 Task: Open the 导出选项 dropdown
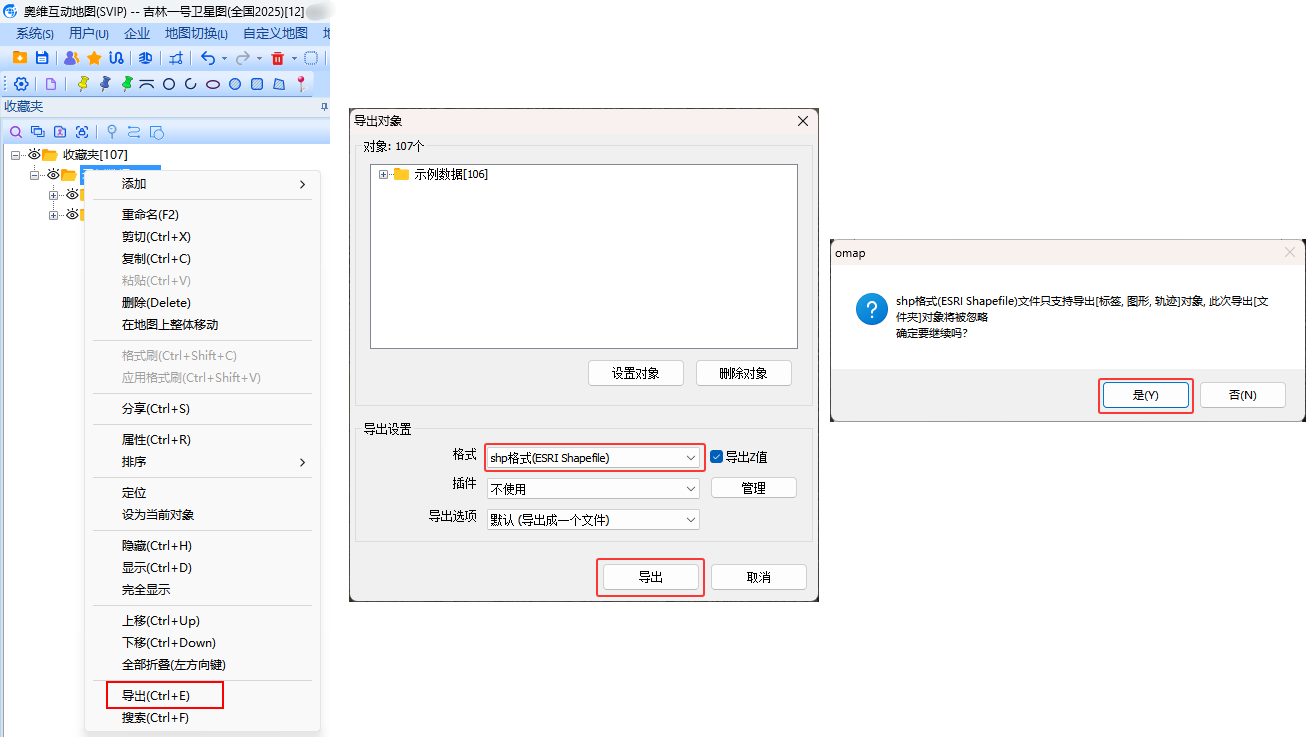(593, 520)
